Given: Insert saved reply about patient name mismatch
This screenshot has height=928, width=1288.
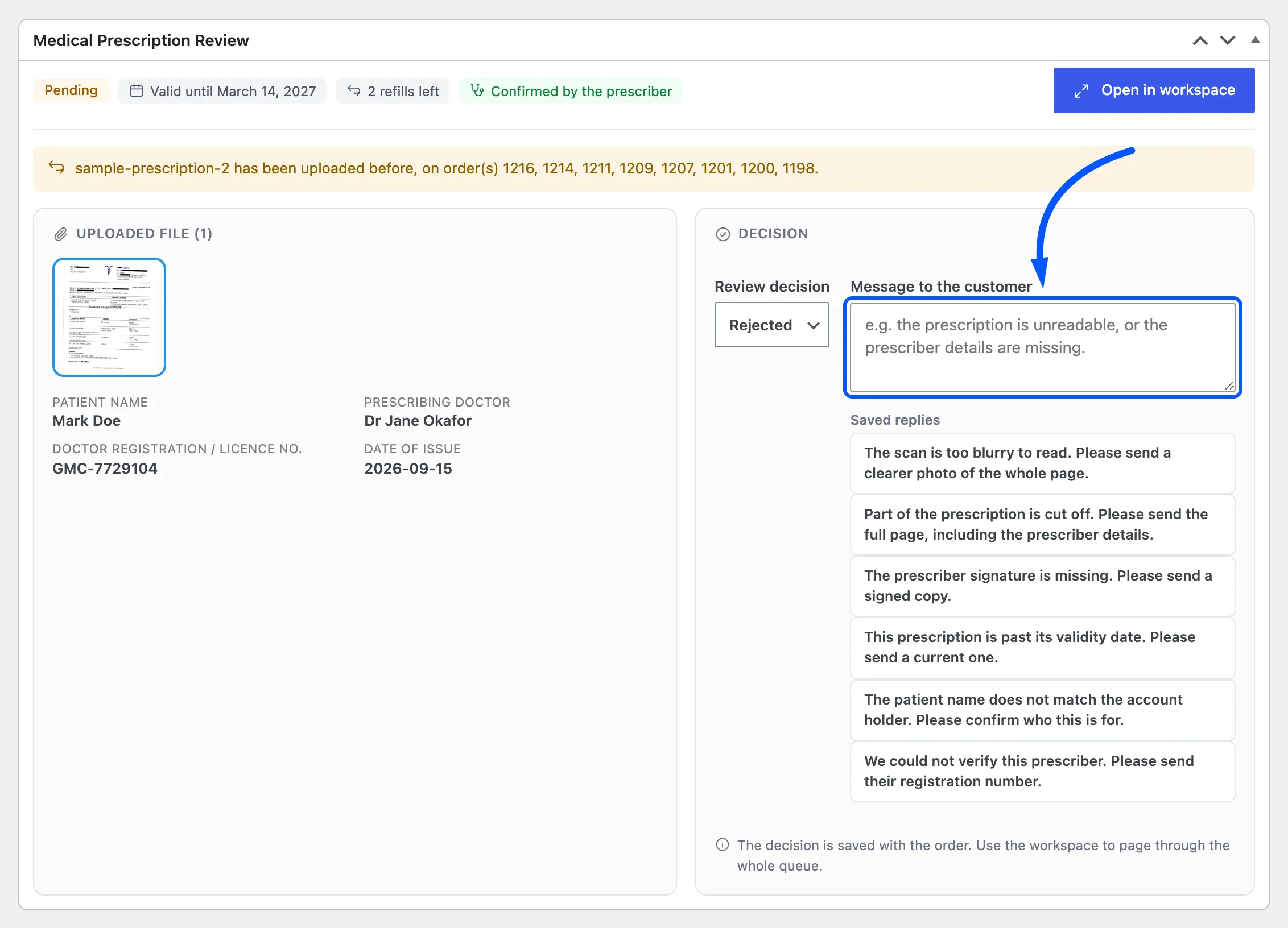Looking at the screenshot, I should [1042, 710].
